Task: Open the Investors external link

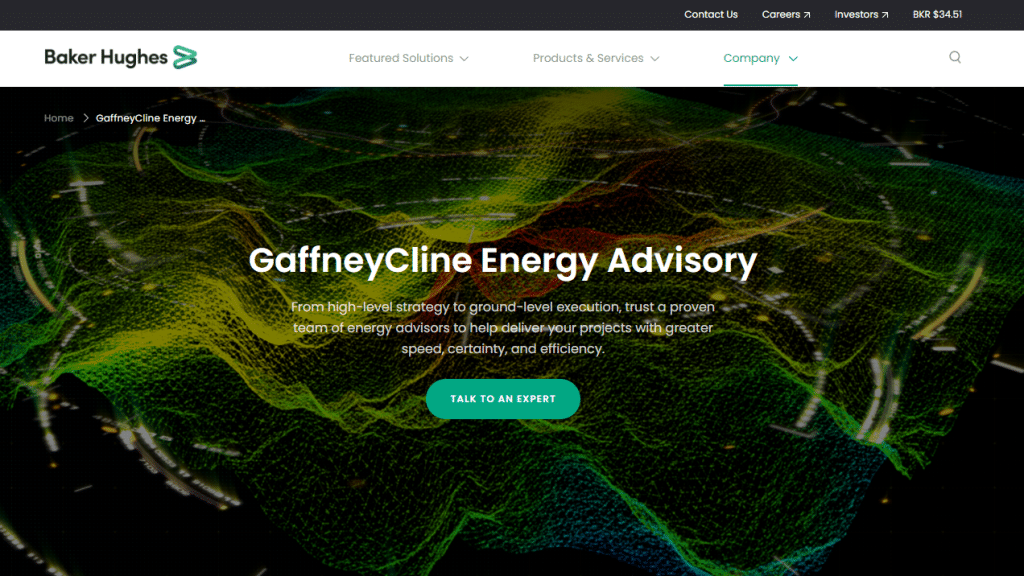Action: [861, 14]
